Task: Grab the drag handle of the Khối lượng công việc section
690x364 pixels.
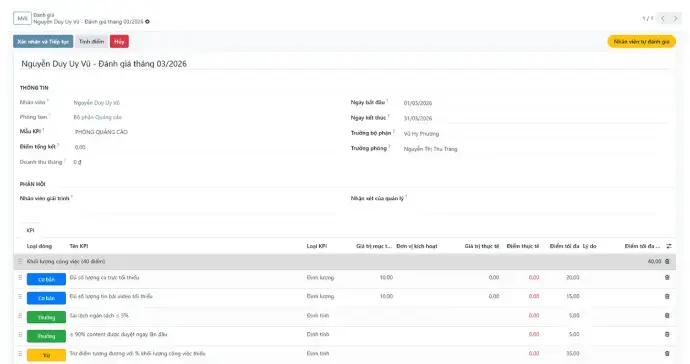Action: [x=20, y=261]
